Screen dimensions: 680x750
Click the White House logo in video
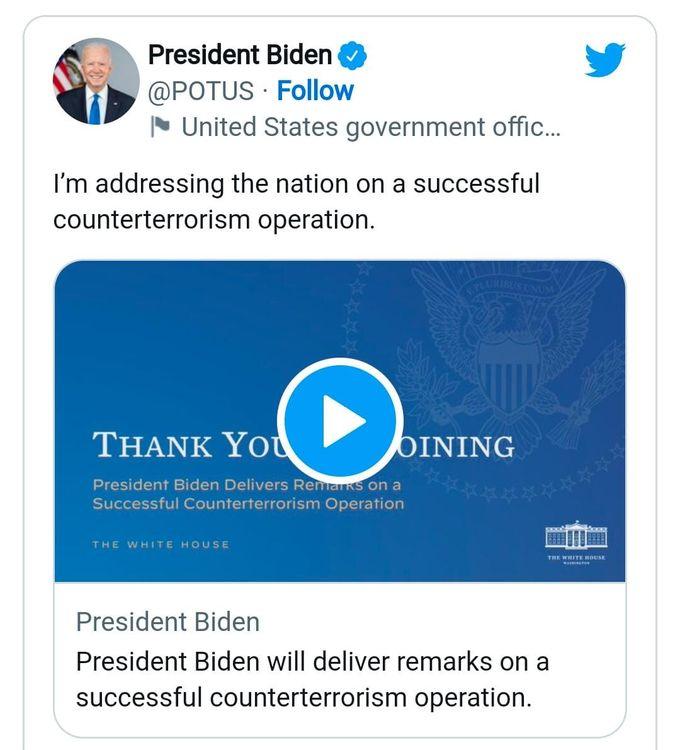coord(576,542)
